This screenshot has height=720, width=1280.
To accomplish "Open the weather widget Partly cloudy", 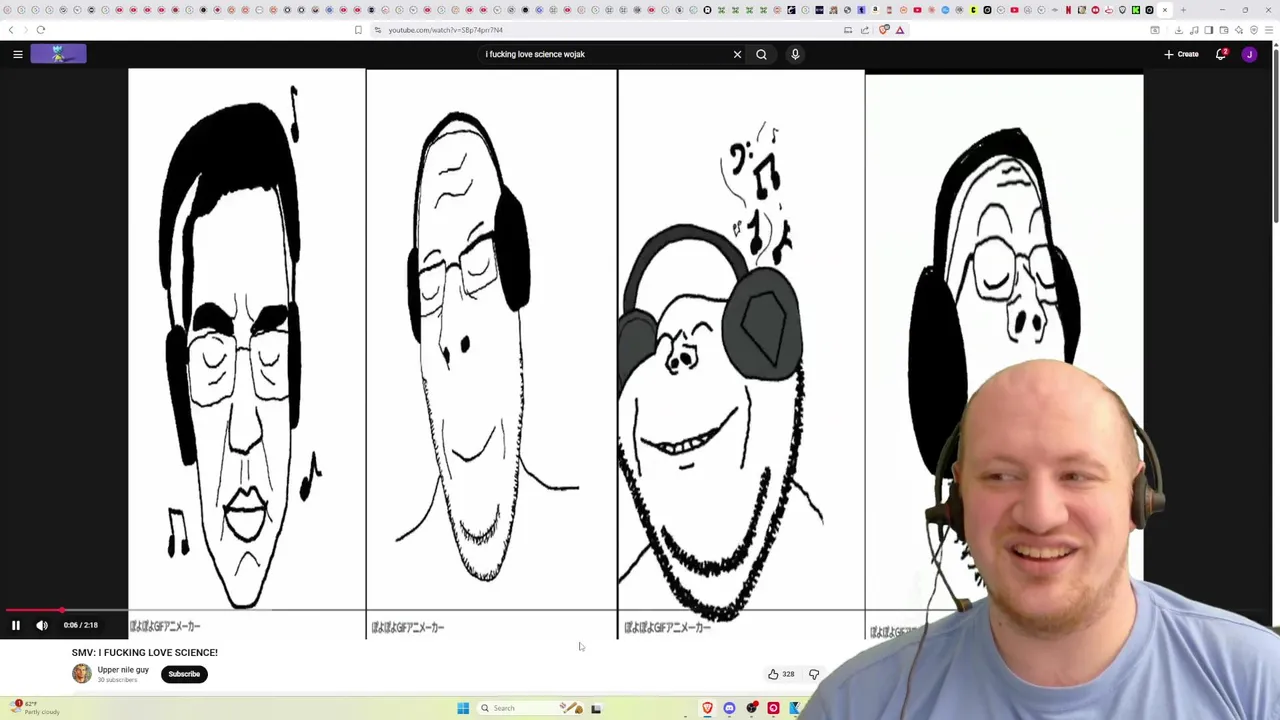I will (36, 708).
